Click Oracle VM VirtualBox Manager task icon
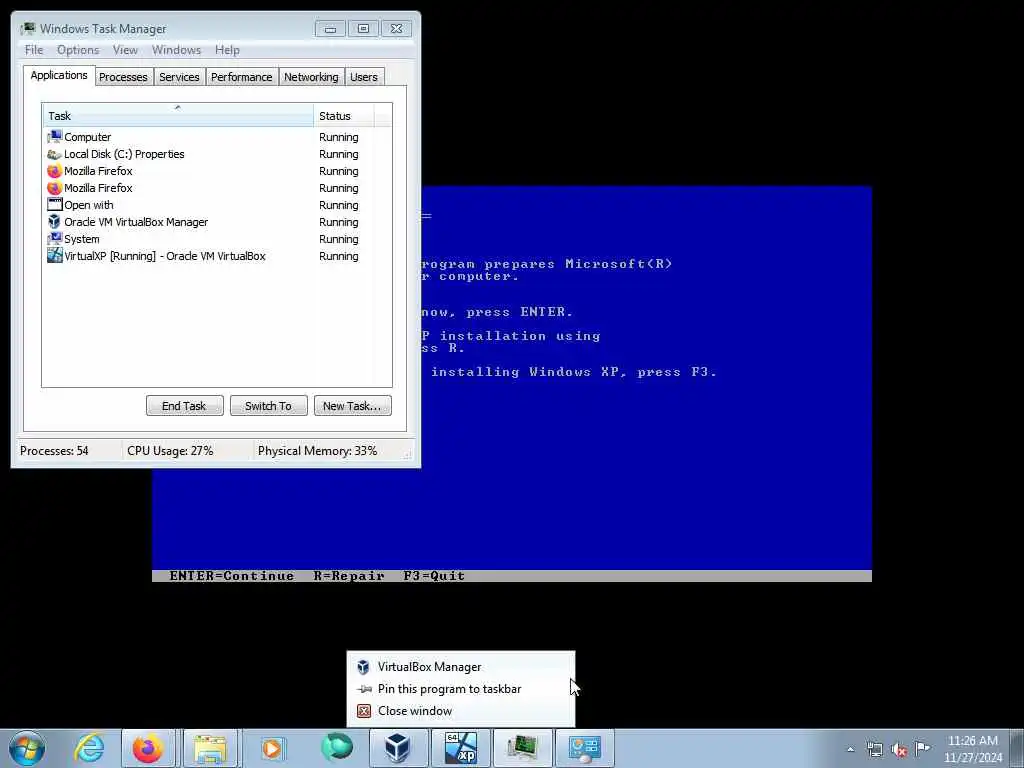The width and height of the screenshot is (1024, 768). pos(54,222)
